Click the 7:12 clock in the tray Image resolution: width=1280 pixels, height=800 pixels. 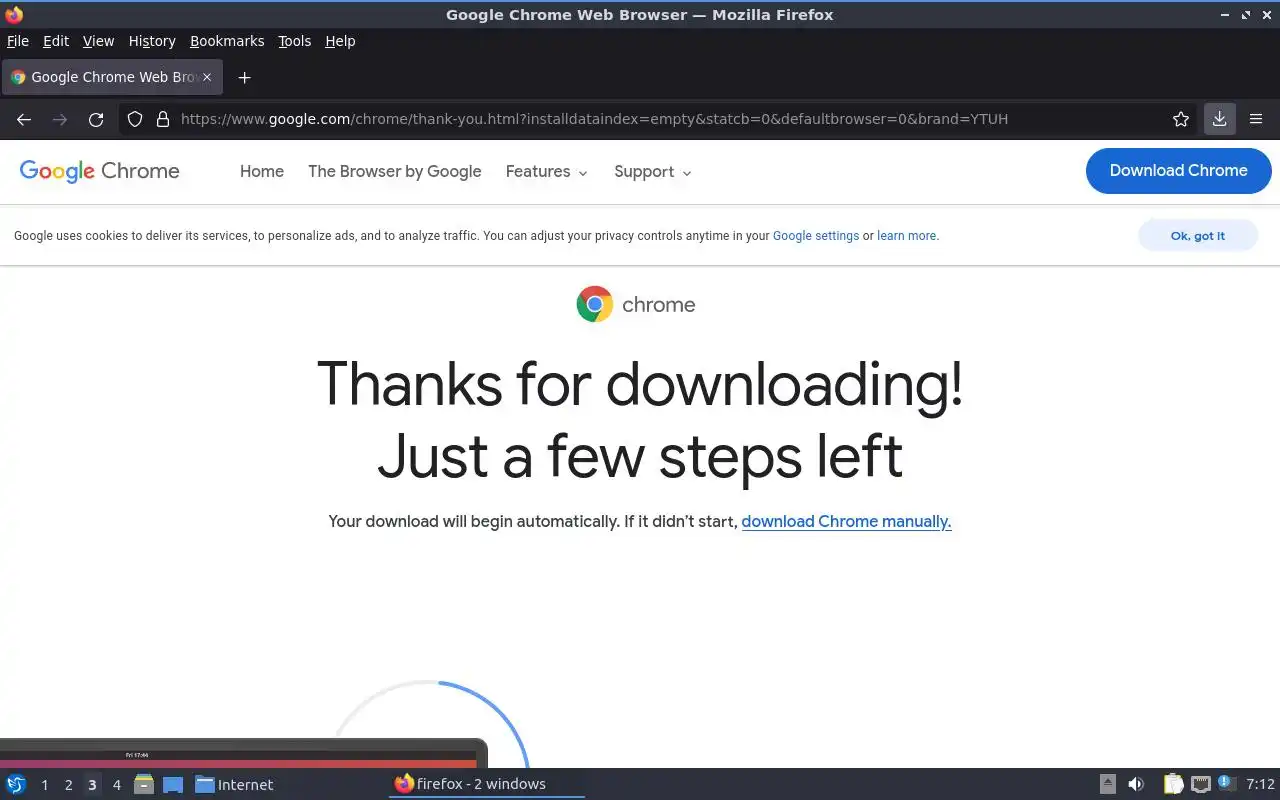tap(1261, 784)
